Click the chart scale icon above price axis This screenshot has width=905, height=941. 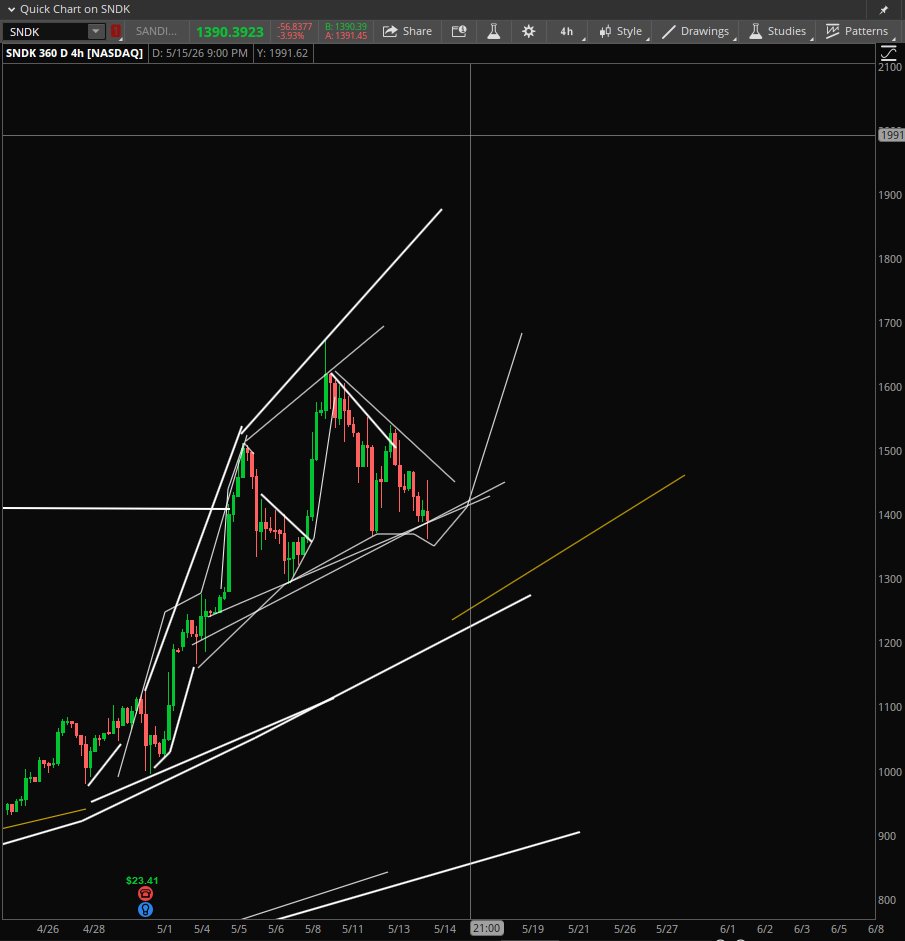click(x=888, y=53)
